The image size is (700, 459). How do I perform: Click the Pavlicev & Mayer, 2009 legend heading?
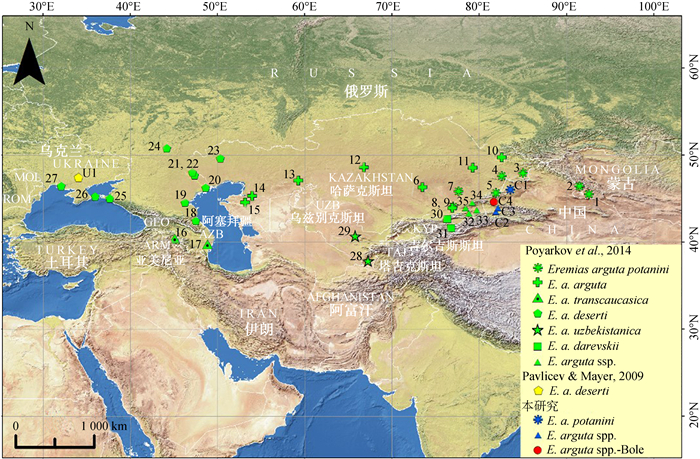pyautogui.click(x=583, y=376)
